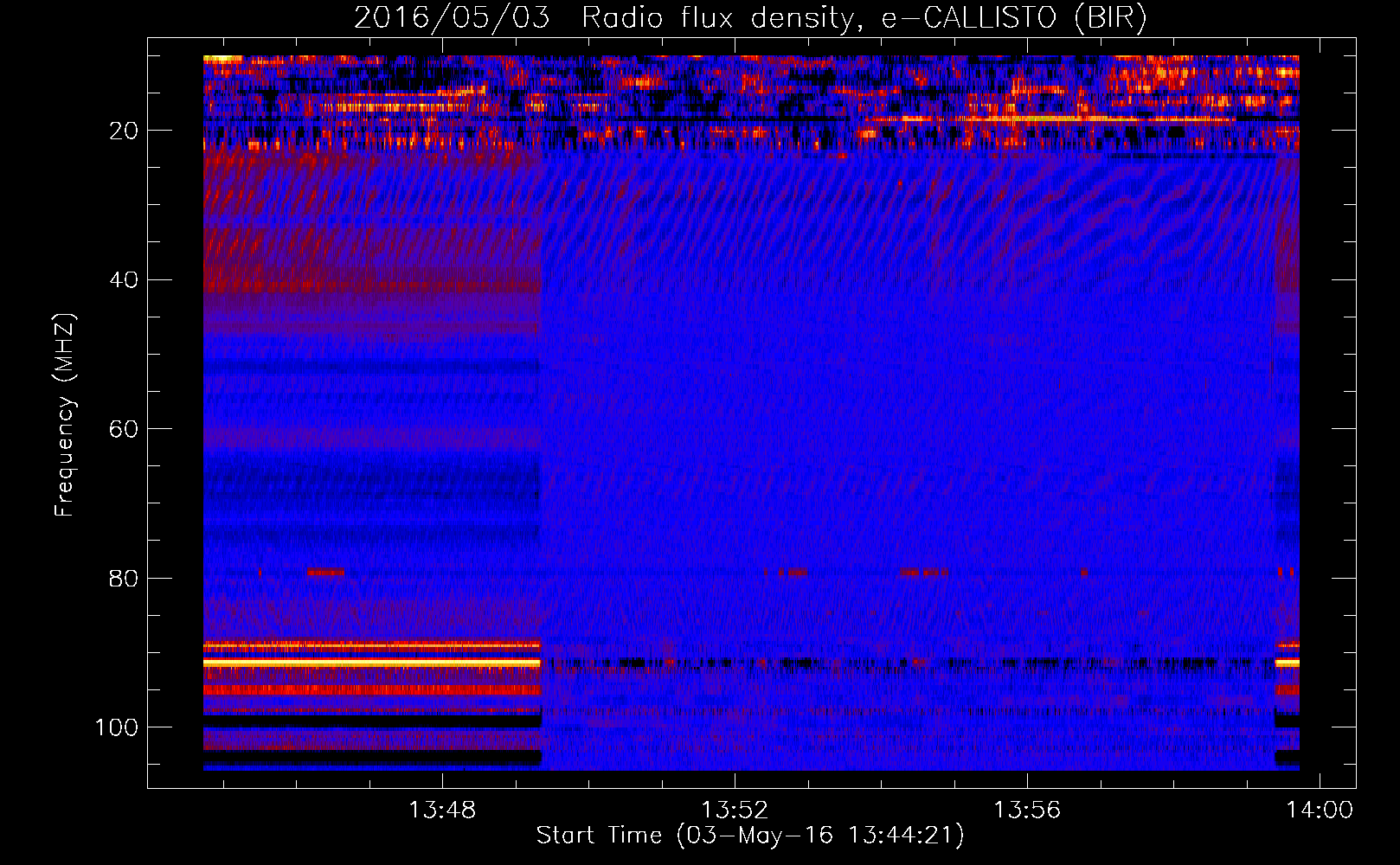Click the 'Start Time (03-May-16 13:44:21)' label

coord(750,836)
